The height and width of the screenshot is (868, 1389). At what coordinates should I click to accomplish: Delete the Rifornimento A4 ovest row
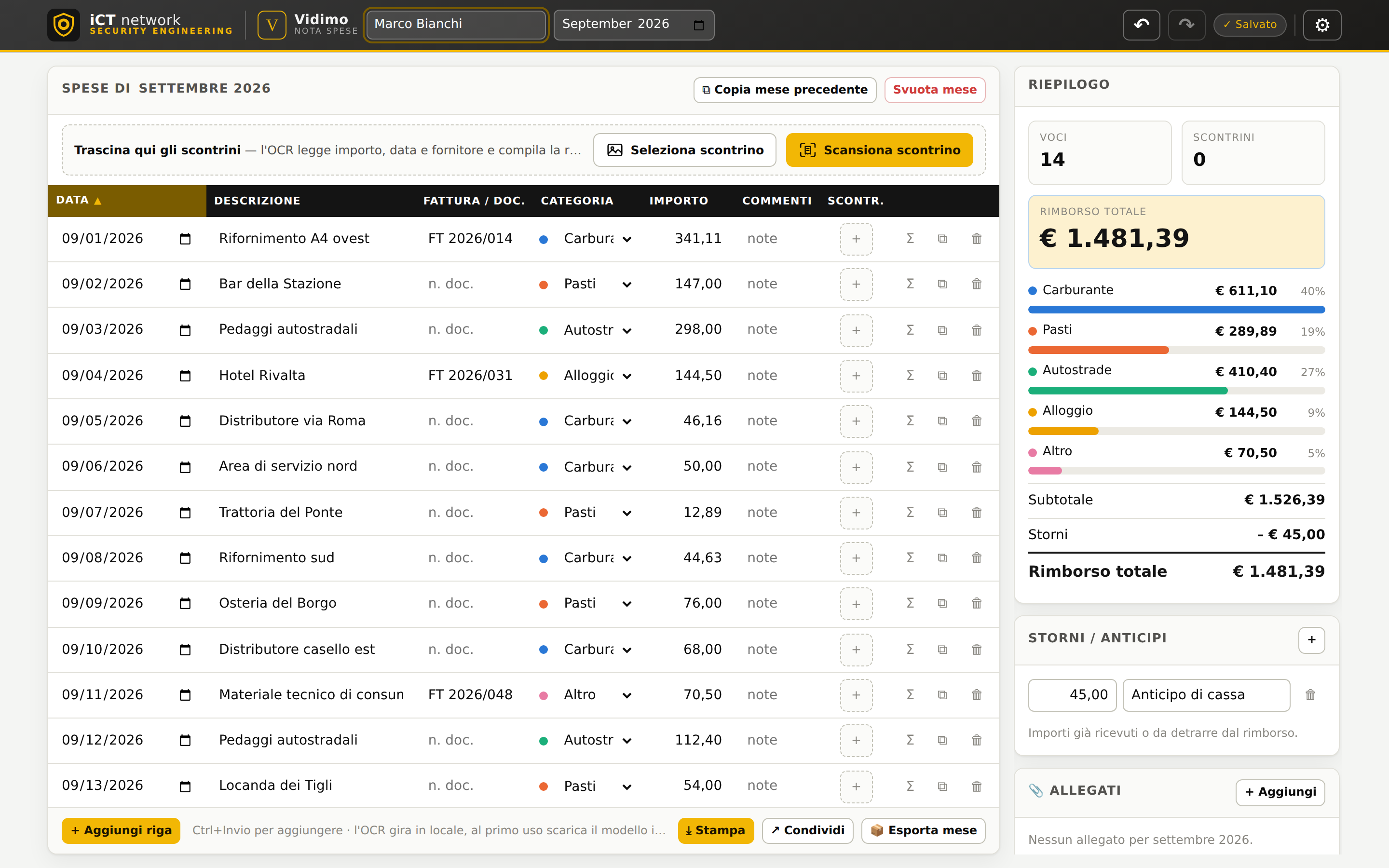tap(976, 239)
